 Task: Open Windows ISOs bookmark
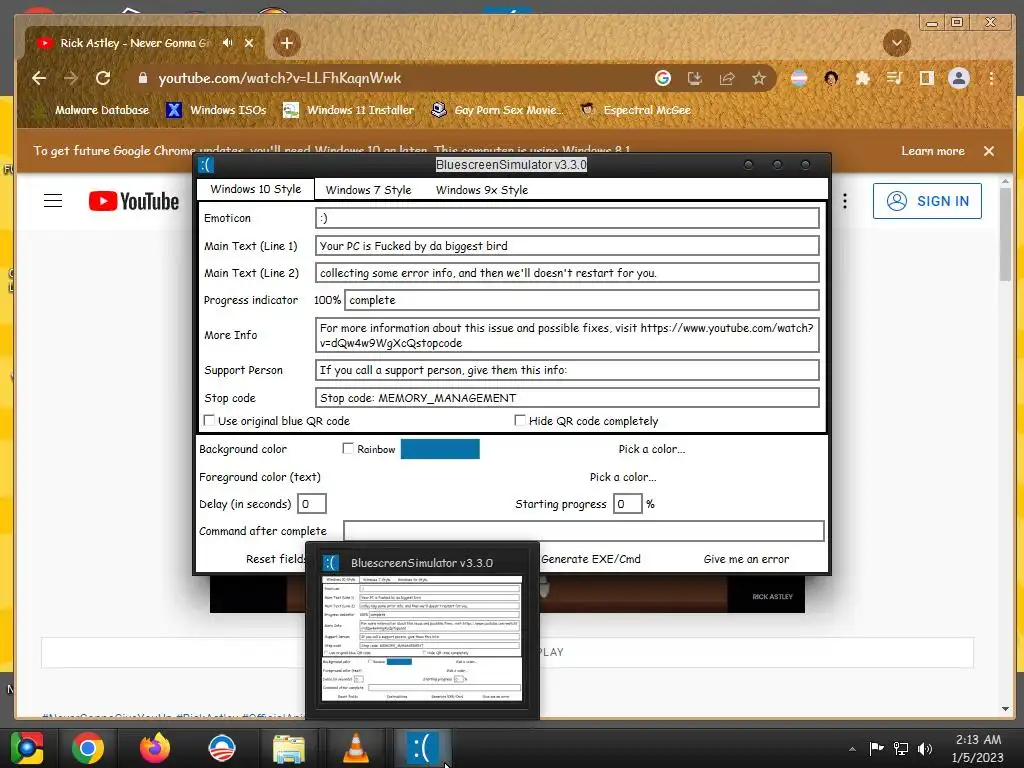tap(216, 110)
